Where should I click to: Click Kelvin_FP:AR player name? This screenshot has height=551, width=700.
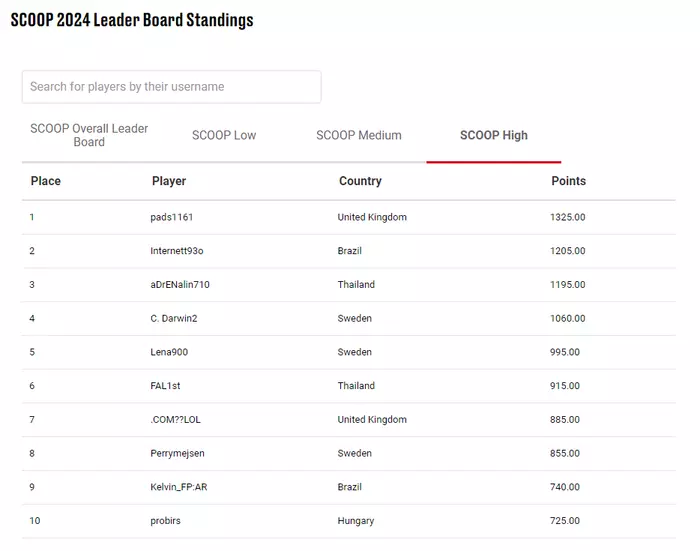(x=179, y=487)
